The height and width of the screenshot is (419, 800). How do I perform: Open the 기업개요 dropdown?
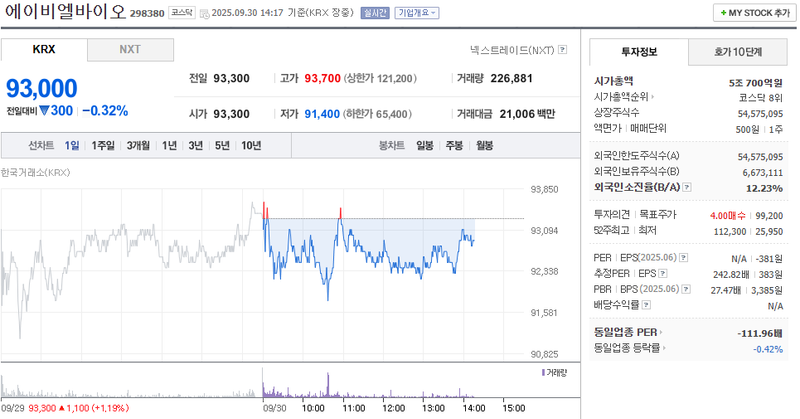[416, 14]
